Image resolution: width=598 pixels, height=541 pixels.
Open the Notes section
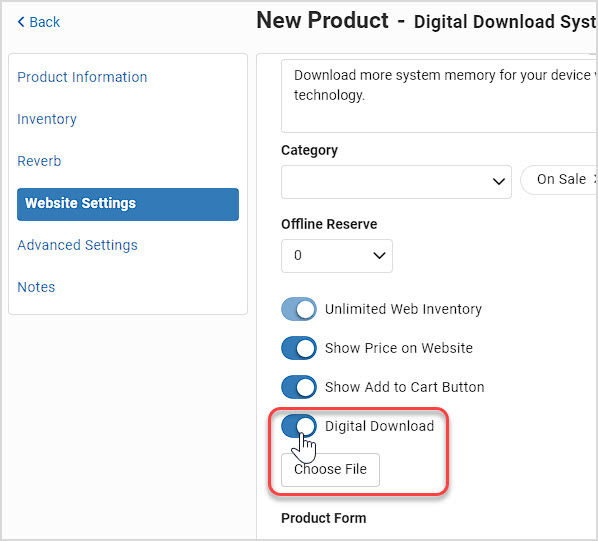click(36, 287)
